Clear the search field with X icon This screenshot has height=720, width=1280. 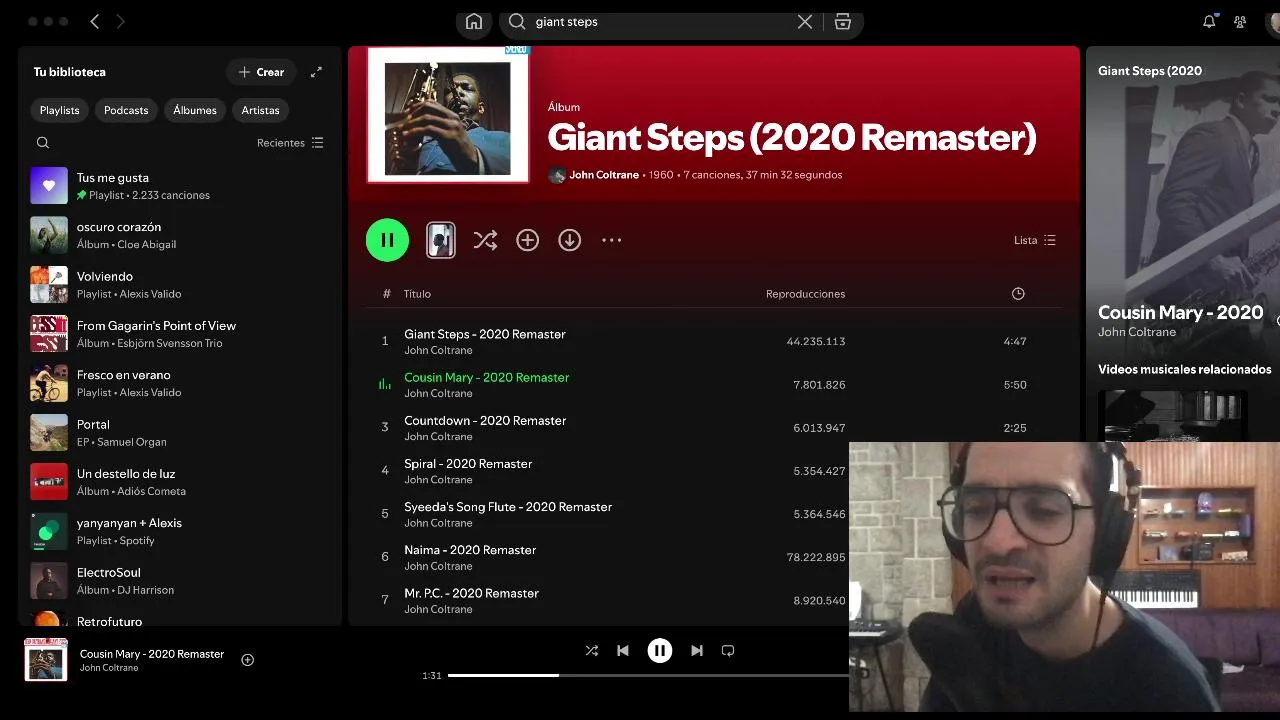[x=804, y=22]
